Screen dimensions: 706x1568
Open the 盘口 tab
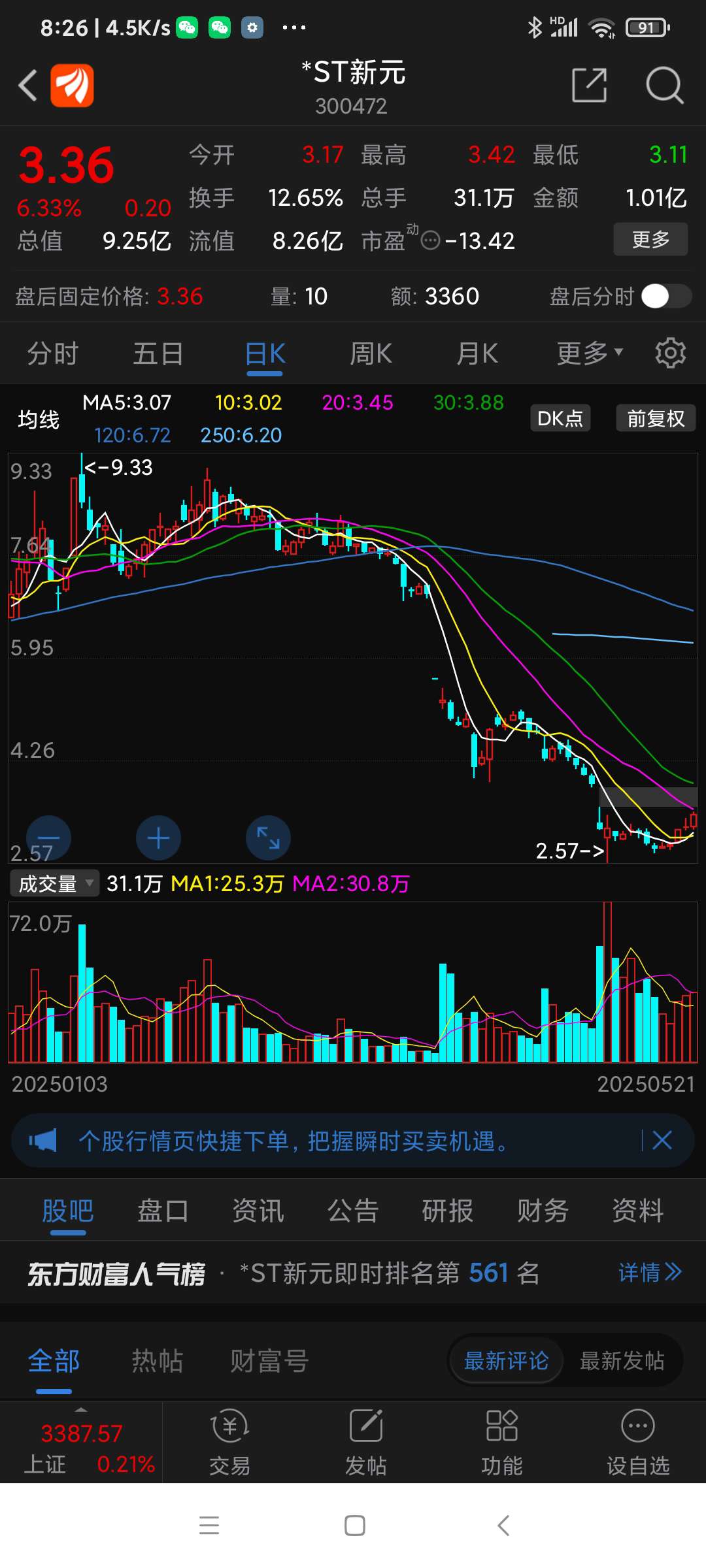[x=163, y=1211]
